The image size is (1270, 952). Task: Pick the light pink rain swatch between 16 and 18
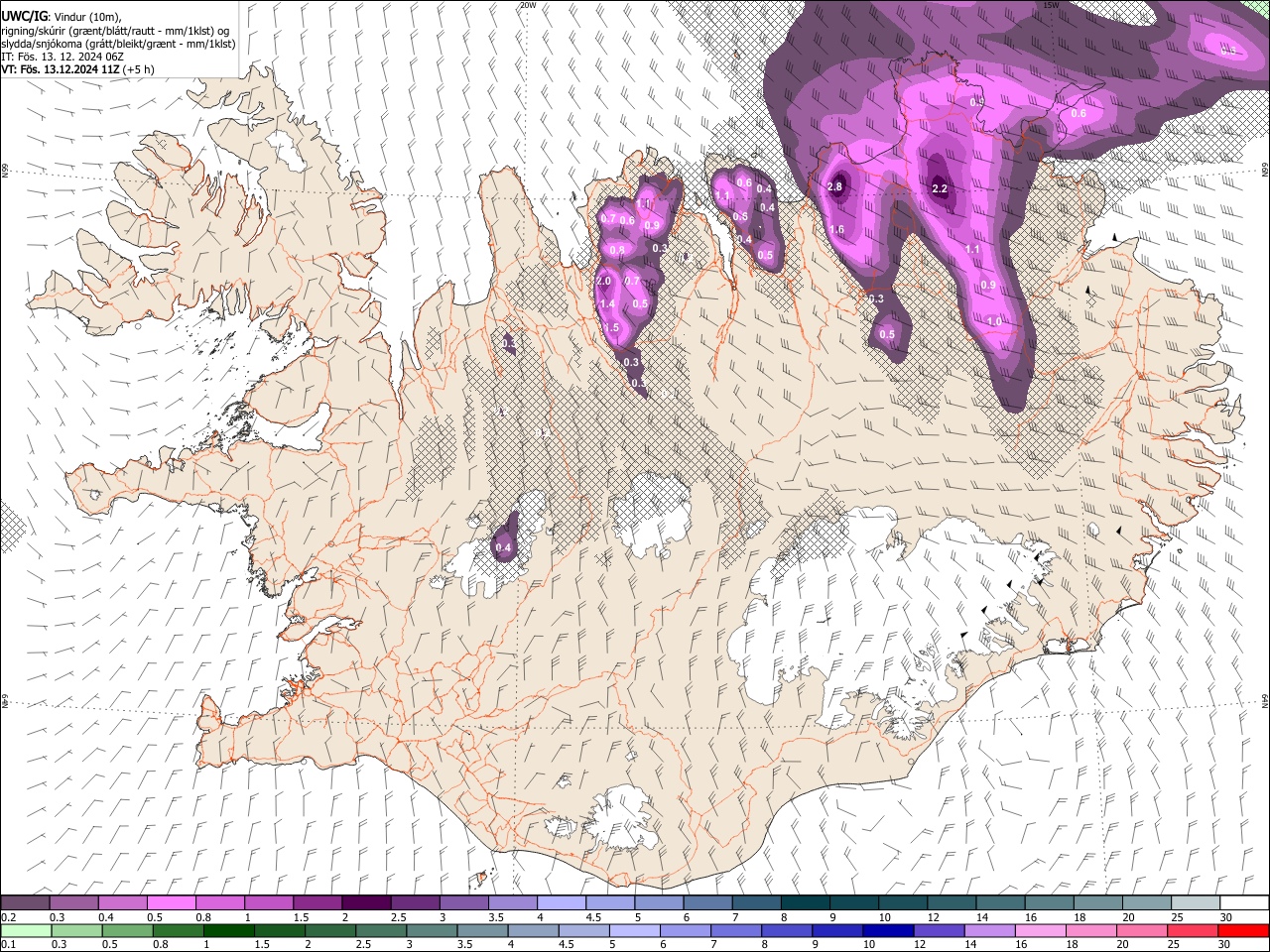[1040, 930]
